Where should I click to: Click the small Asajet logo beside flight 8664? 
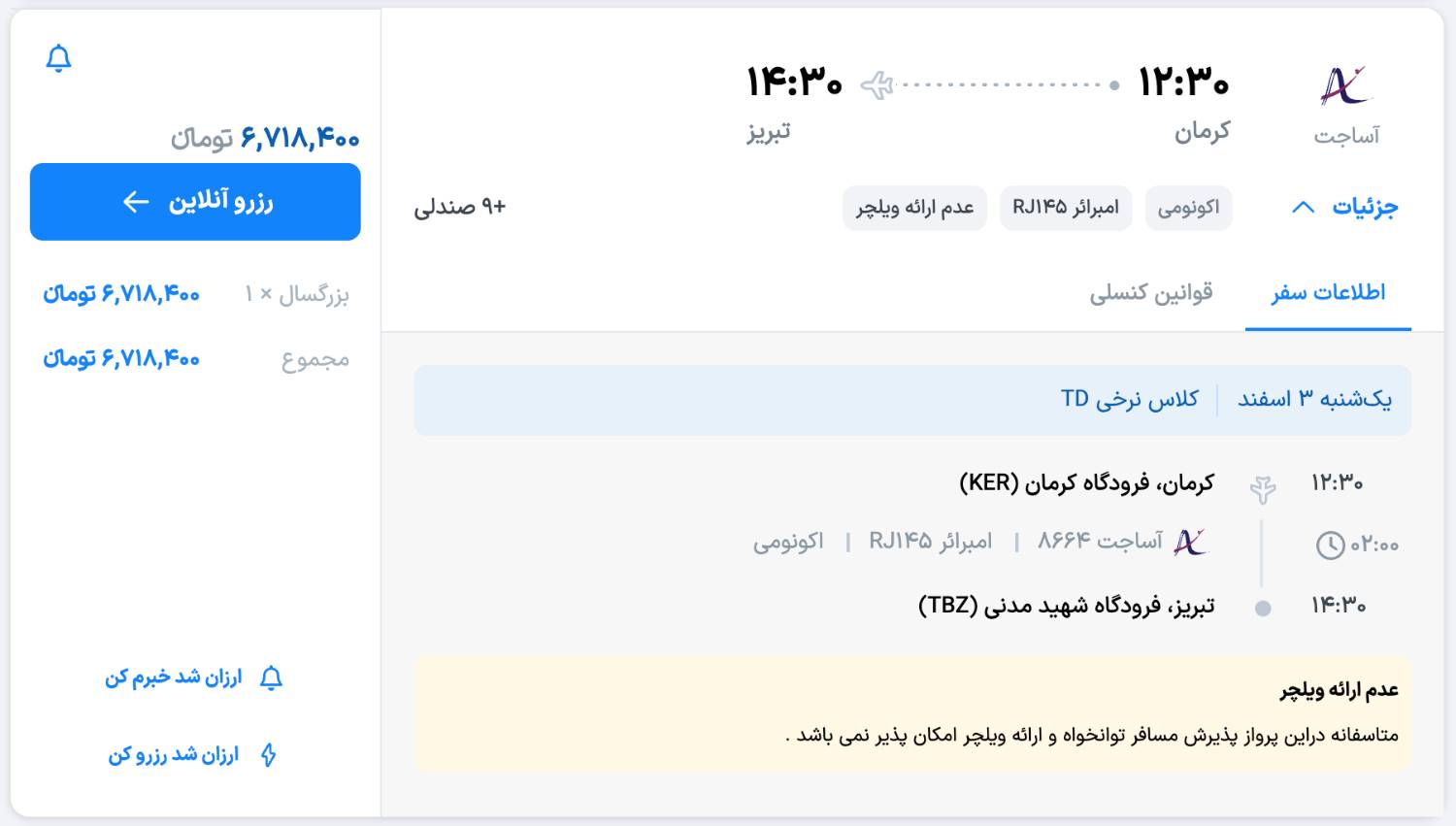[x=1190, y=542]
